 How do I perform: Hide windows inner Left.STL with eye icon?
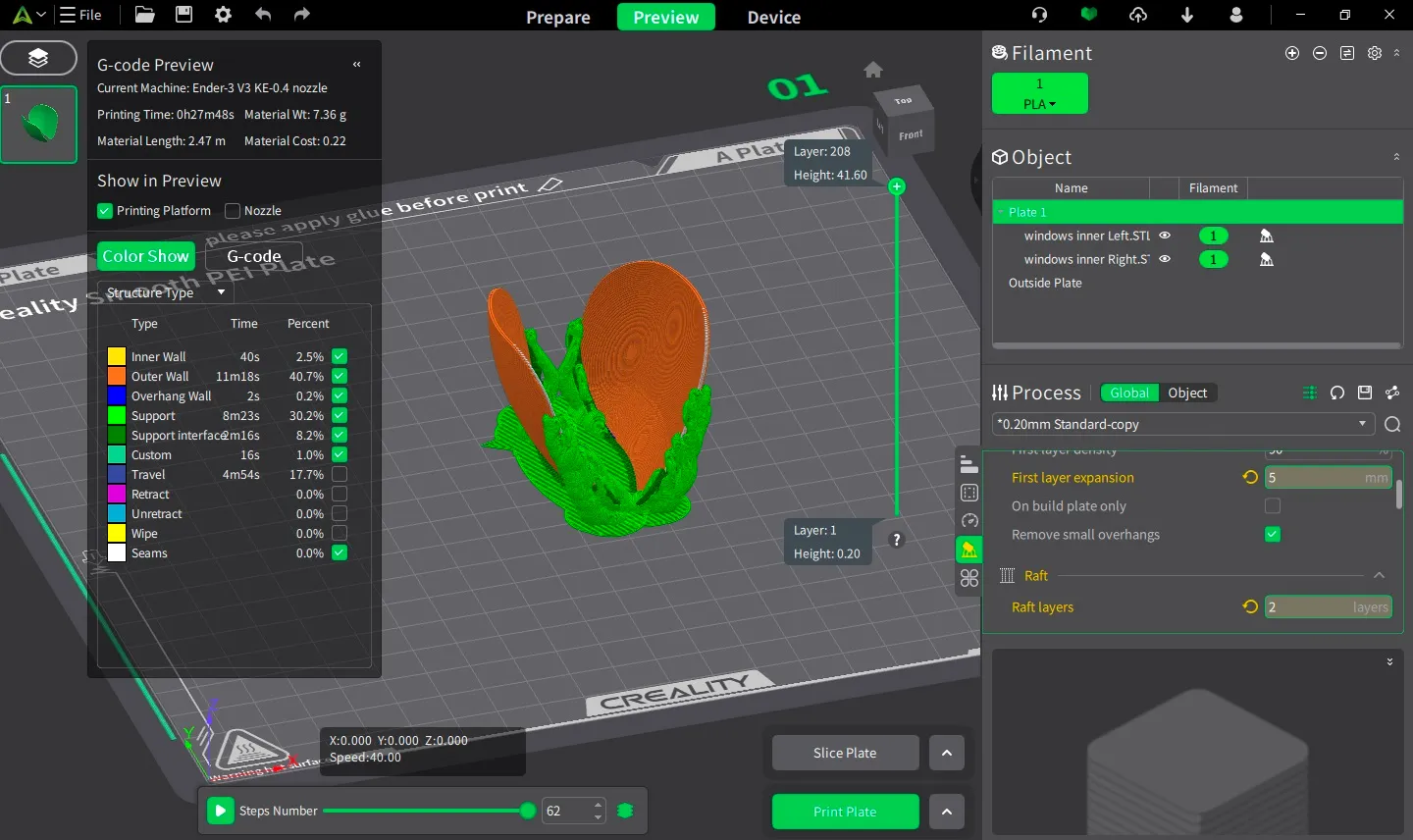(1165, 236)
